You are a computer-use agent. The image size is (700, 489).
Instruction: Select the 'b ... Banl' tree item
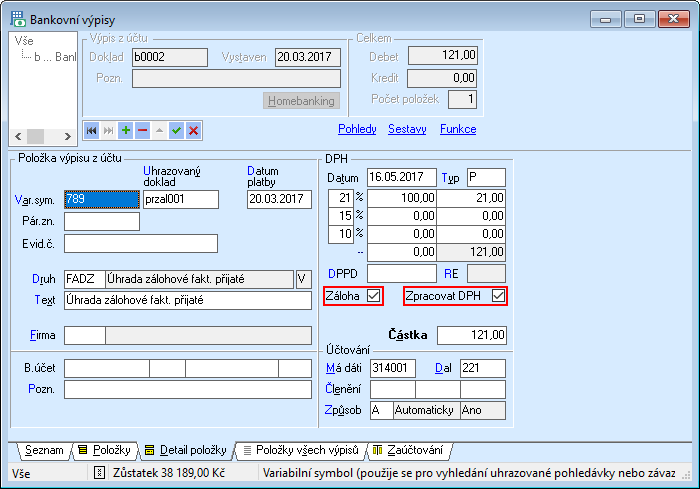tap(55, 57)
